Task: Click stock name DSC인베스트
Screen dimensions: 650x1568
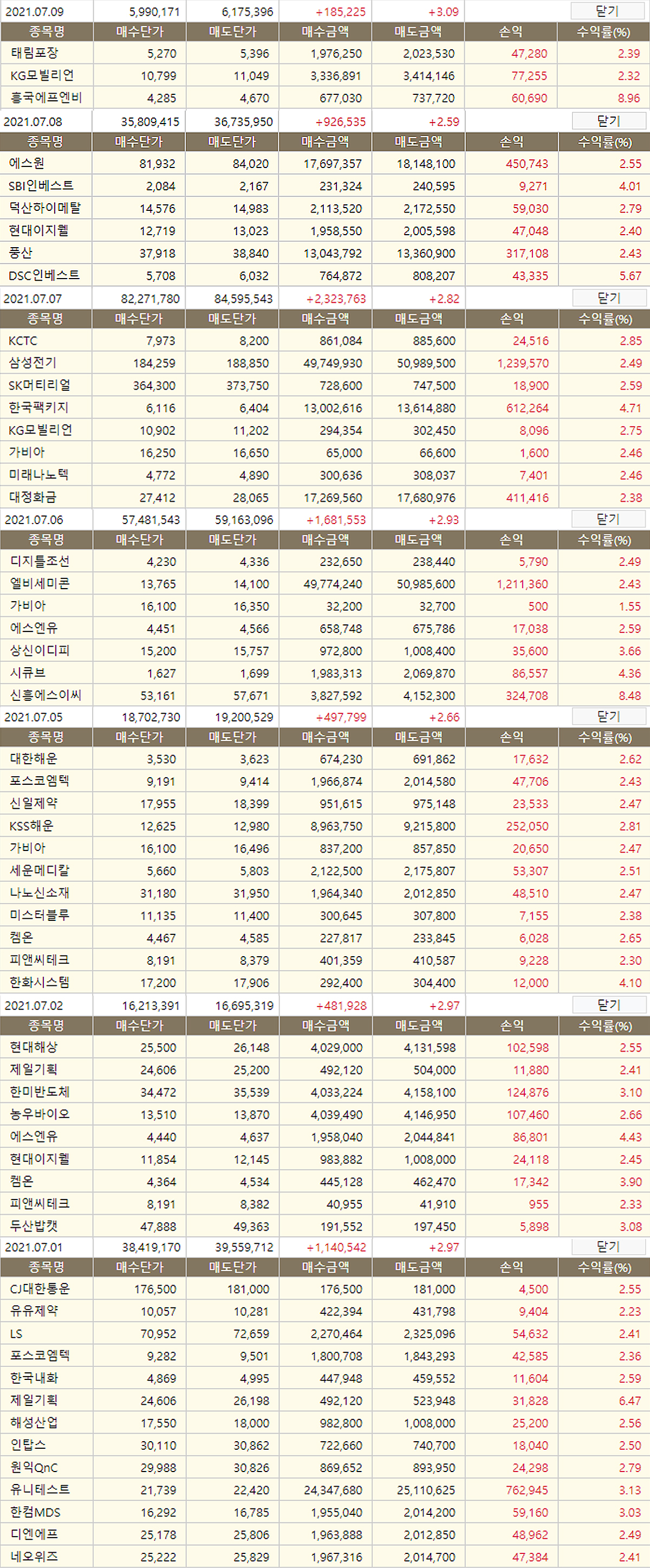Action: (44, 275)
